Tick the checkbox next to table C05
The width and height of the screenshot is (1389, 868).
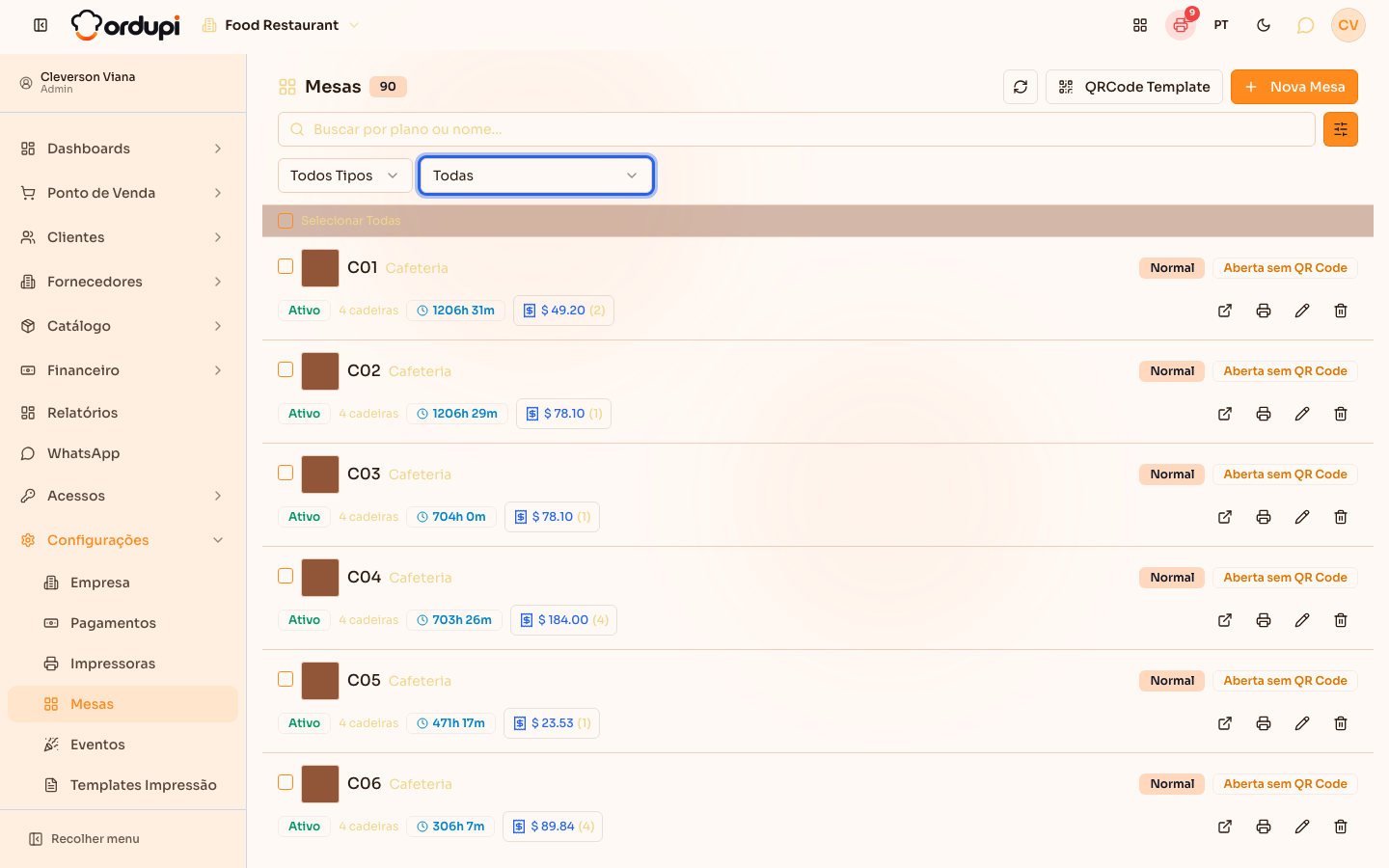click(286, 679)
